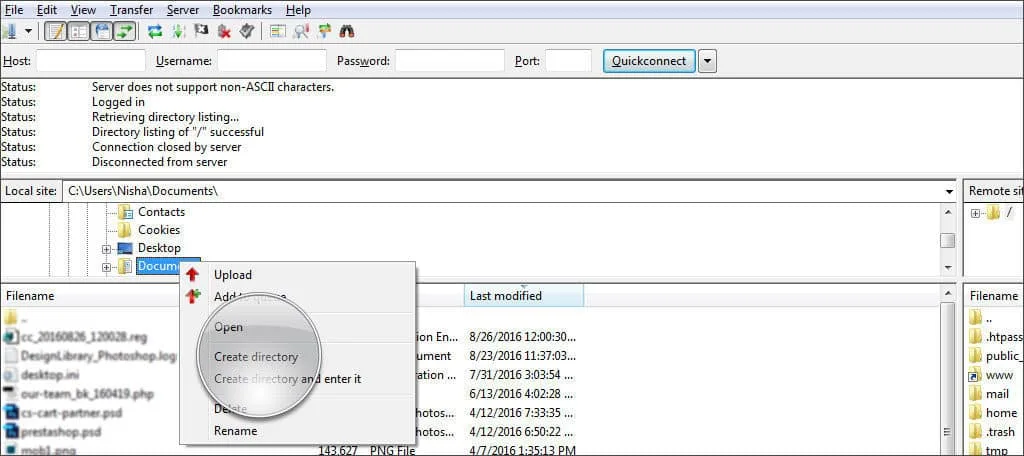Image resolution: width=1024 pixels, height=456 pixels.
Task: Click the Quickconnect button
Action: tap(648, 61)
